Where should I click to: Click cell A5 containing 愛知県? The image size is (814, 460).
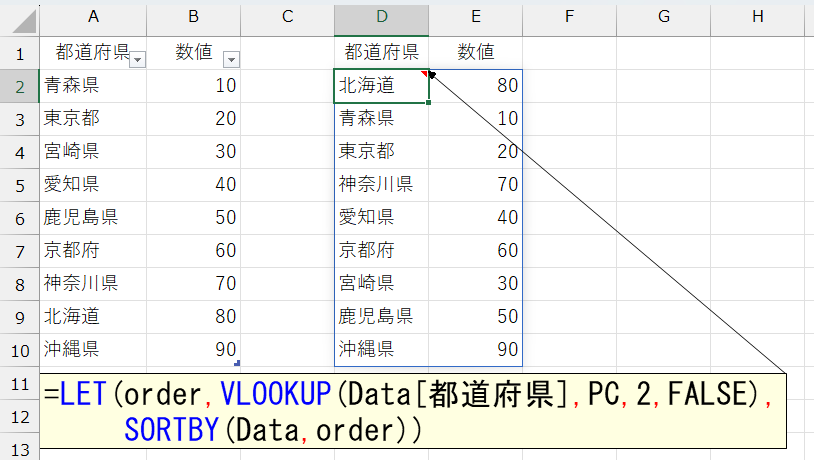93,185
